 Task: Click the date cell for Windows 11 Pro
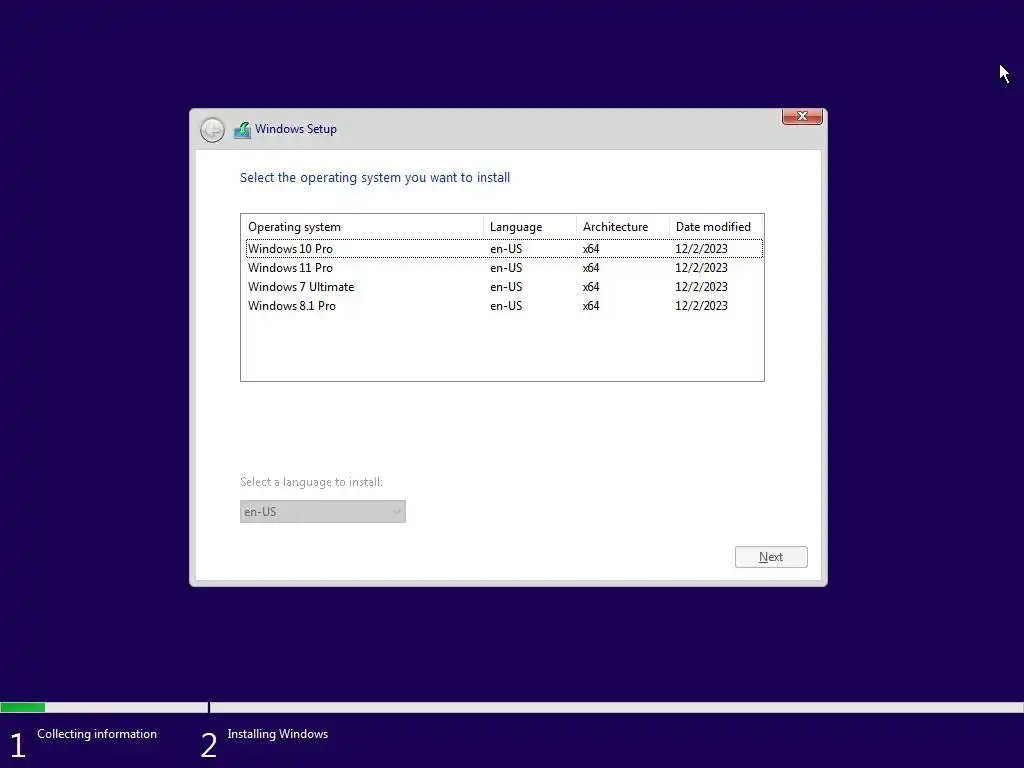click(x=701, y=268)
